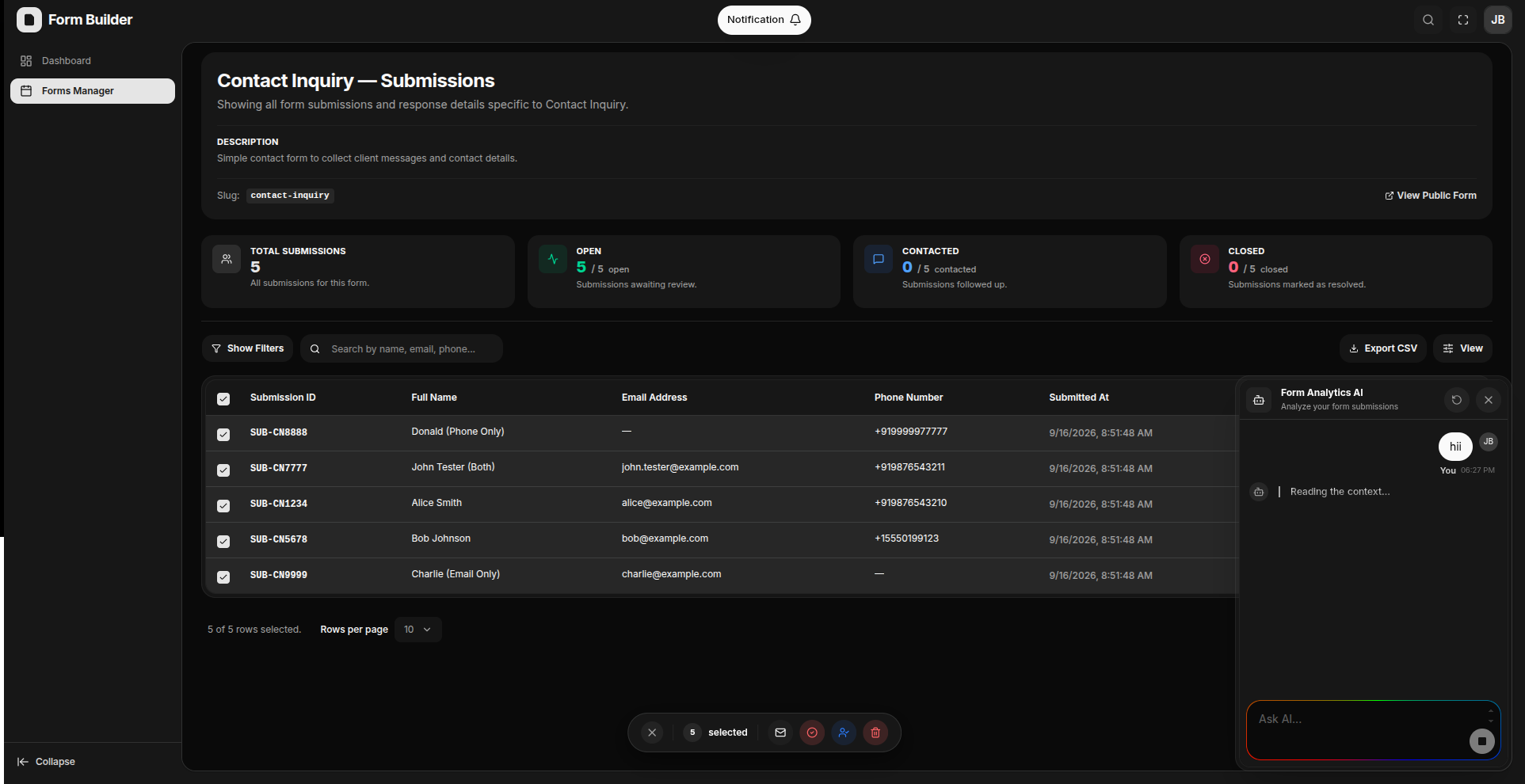Open the JB user avatar menu
The width and height of the screenshot is (1525, 784).
coord(1497,20)
